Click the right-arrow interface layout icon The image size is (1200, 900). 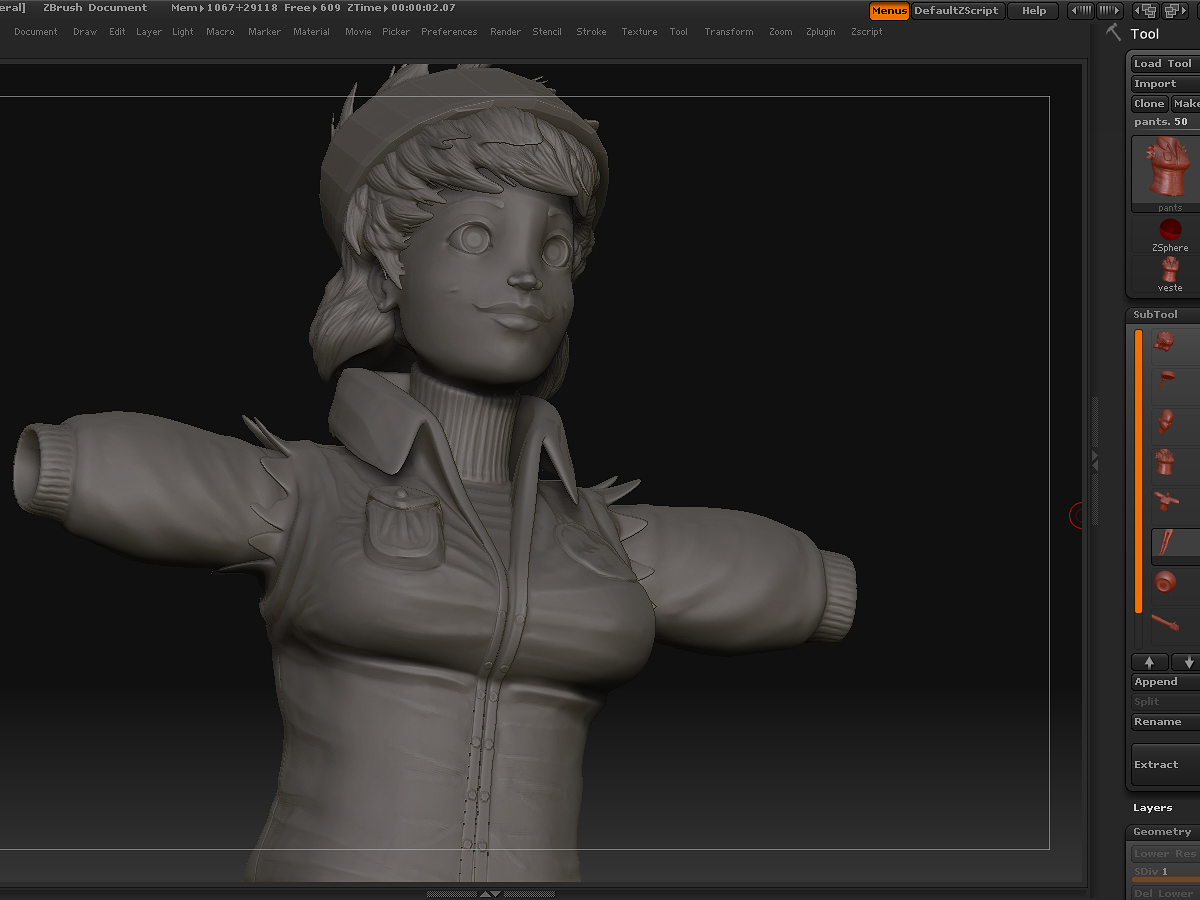1110,11
